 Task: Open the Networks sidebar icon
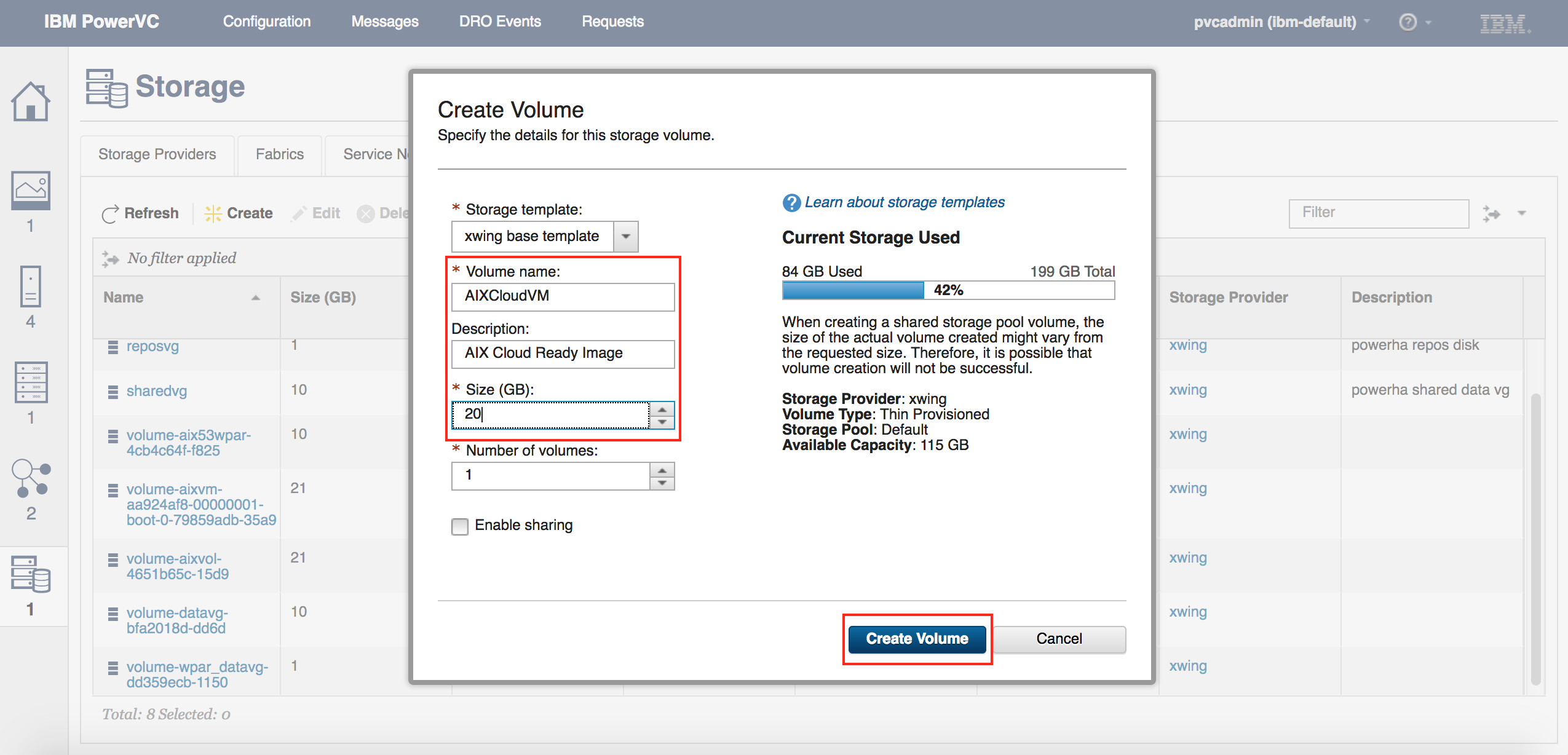(31, 478)
